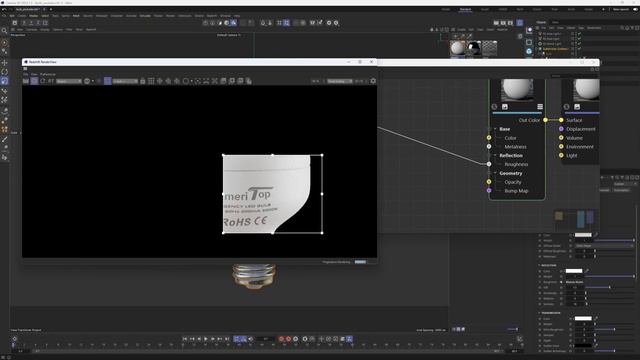
Task: Go to end of timeline
Action: [227, 339]
